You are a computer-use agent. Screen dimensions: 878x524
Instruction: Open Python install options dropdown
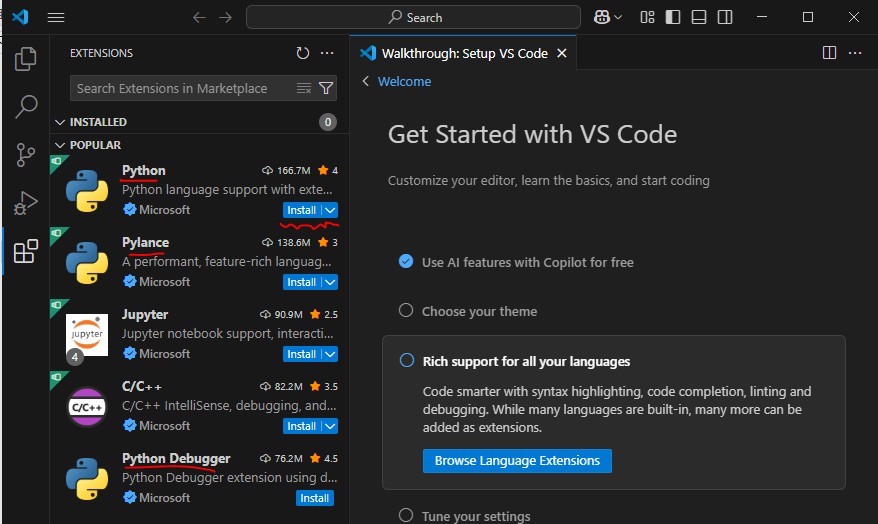coord(330,210)
